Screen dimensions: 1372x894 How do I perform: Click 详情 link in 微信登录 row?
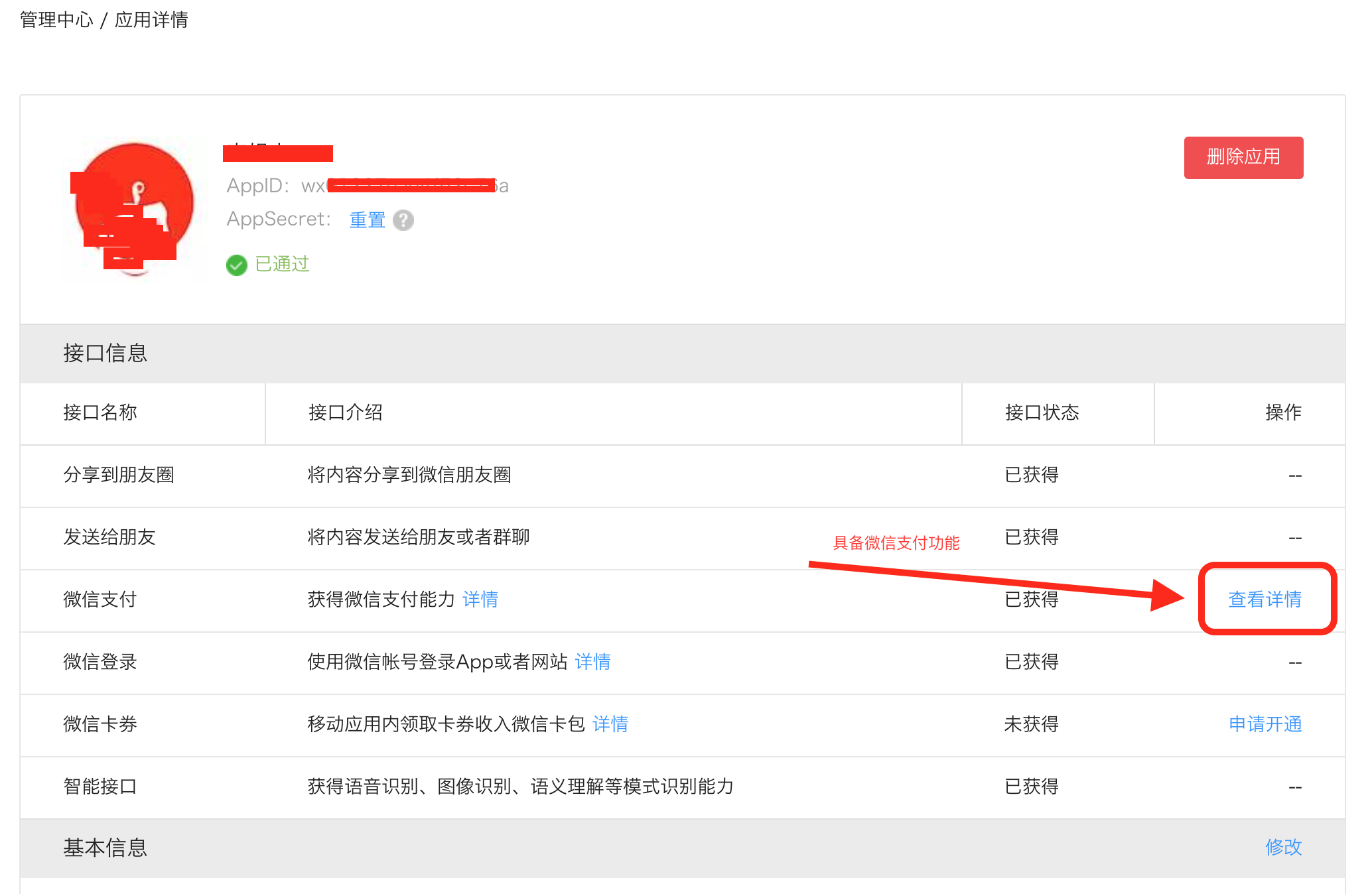tap(592, 661)
